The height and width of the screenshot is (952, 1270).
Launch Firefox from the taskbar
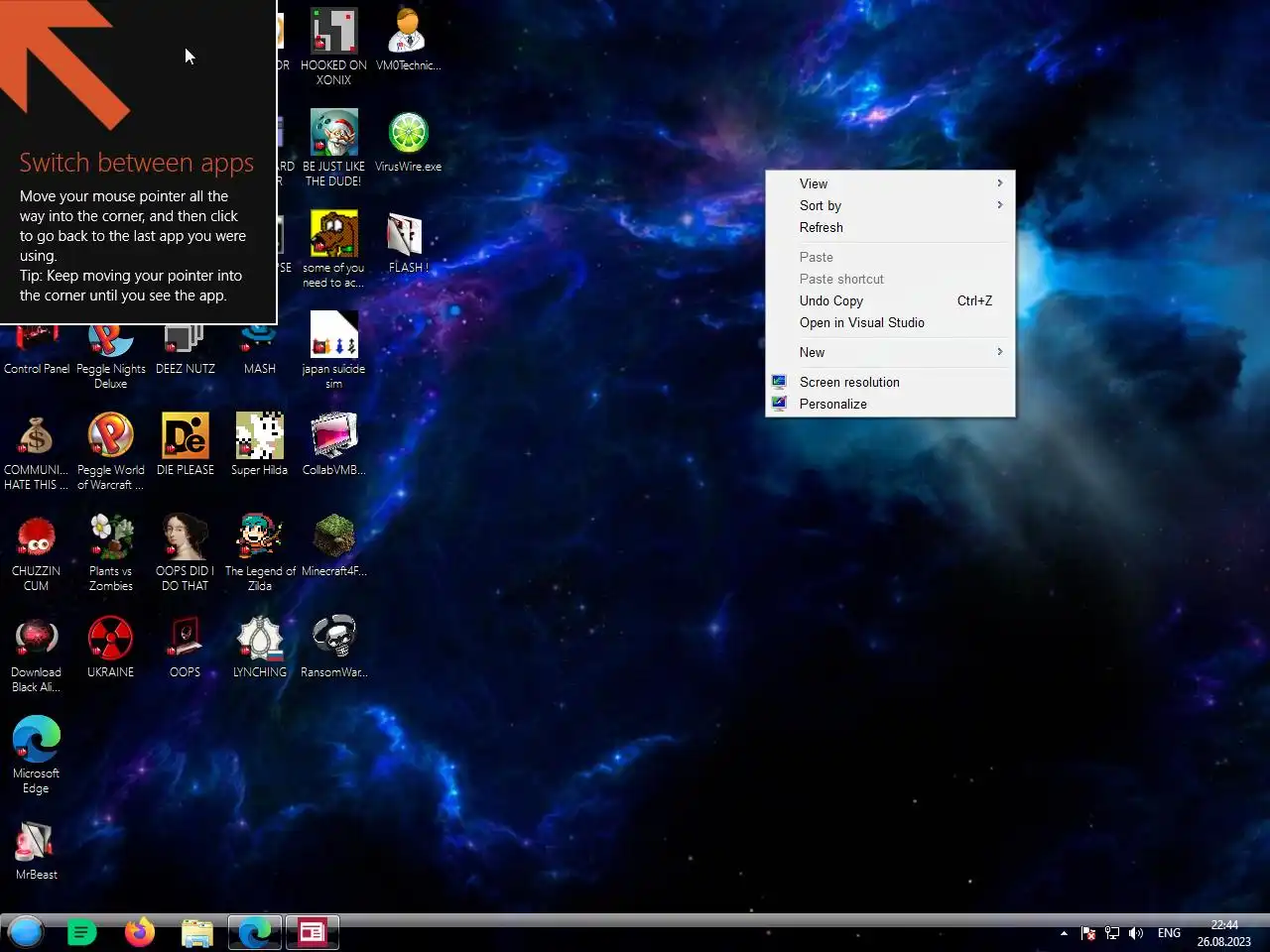(140, 932)
